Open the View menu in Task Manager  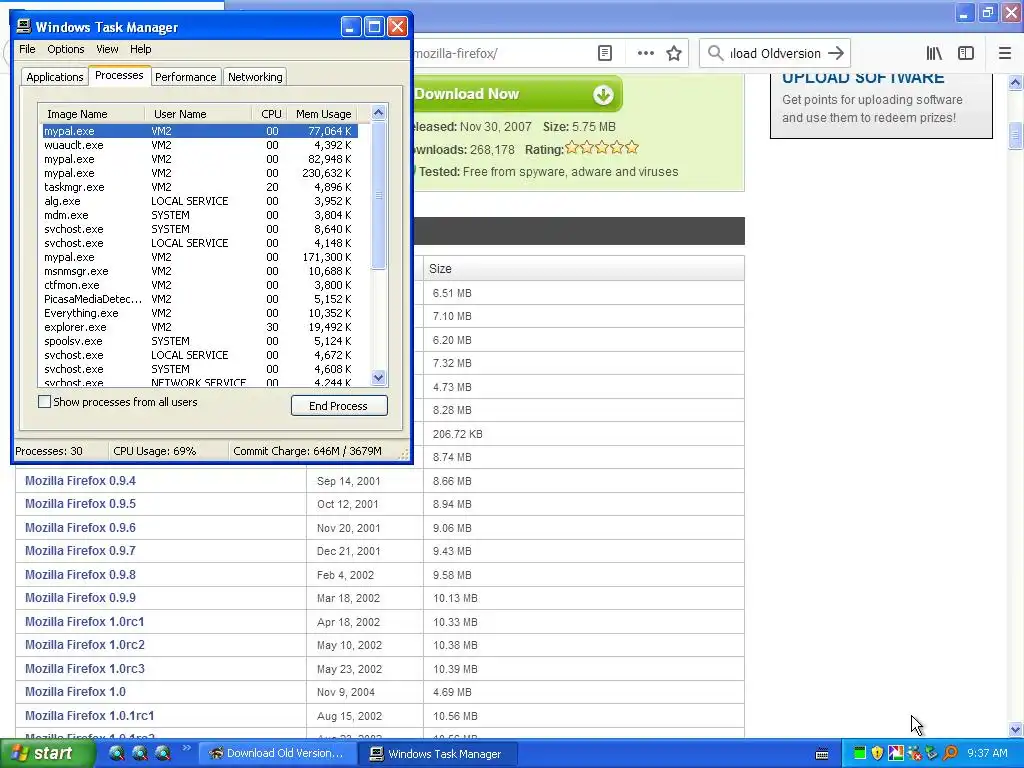click(107, 49)
